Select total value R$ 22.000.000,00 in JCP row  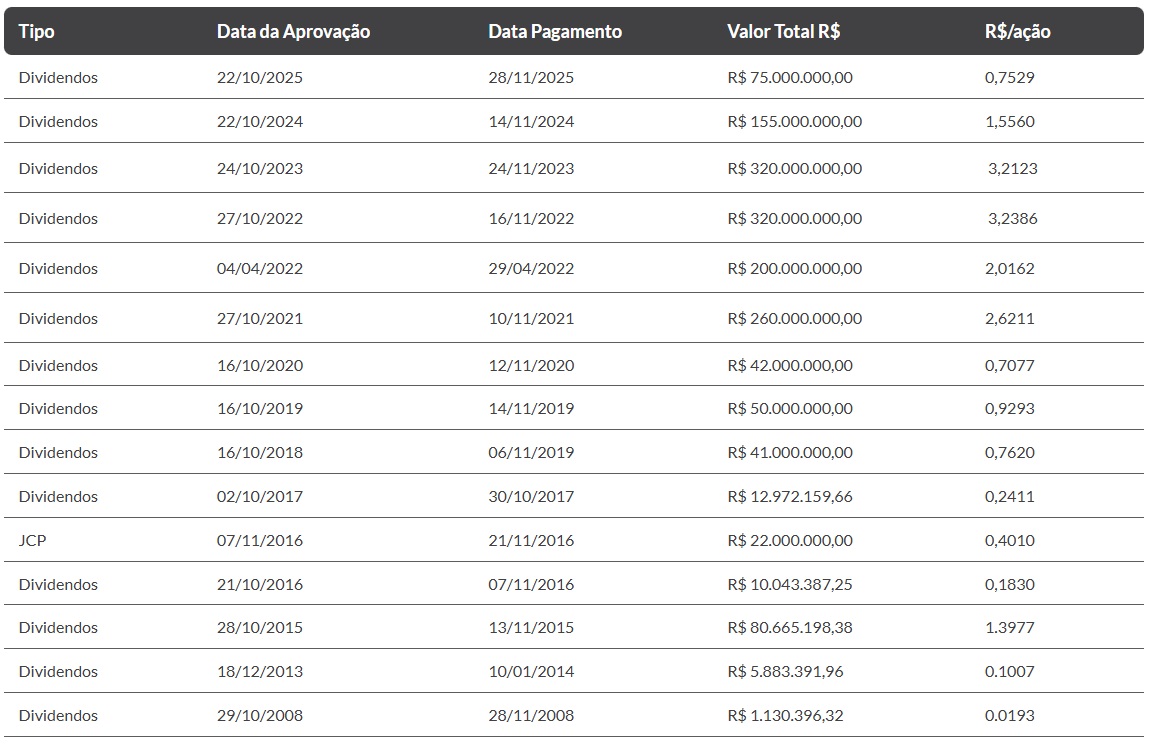point(790,540)
